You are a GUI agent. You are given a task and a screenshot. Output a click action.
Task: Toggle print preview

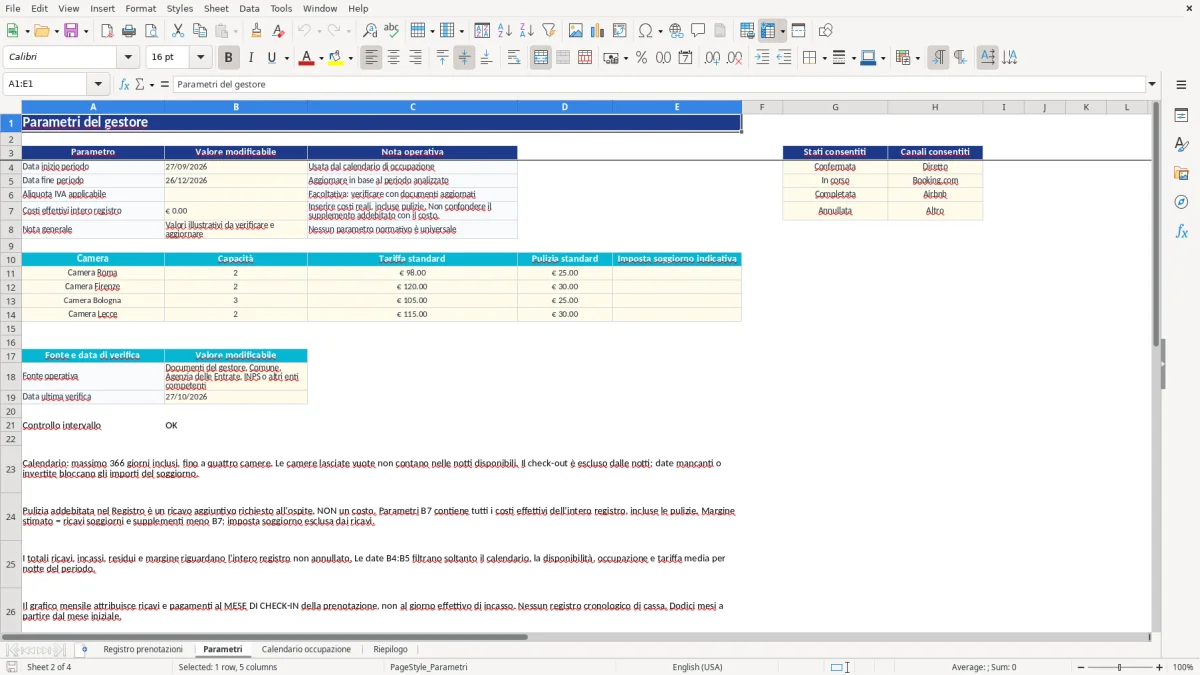coord(149,31)
